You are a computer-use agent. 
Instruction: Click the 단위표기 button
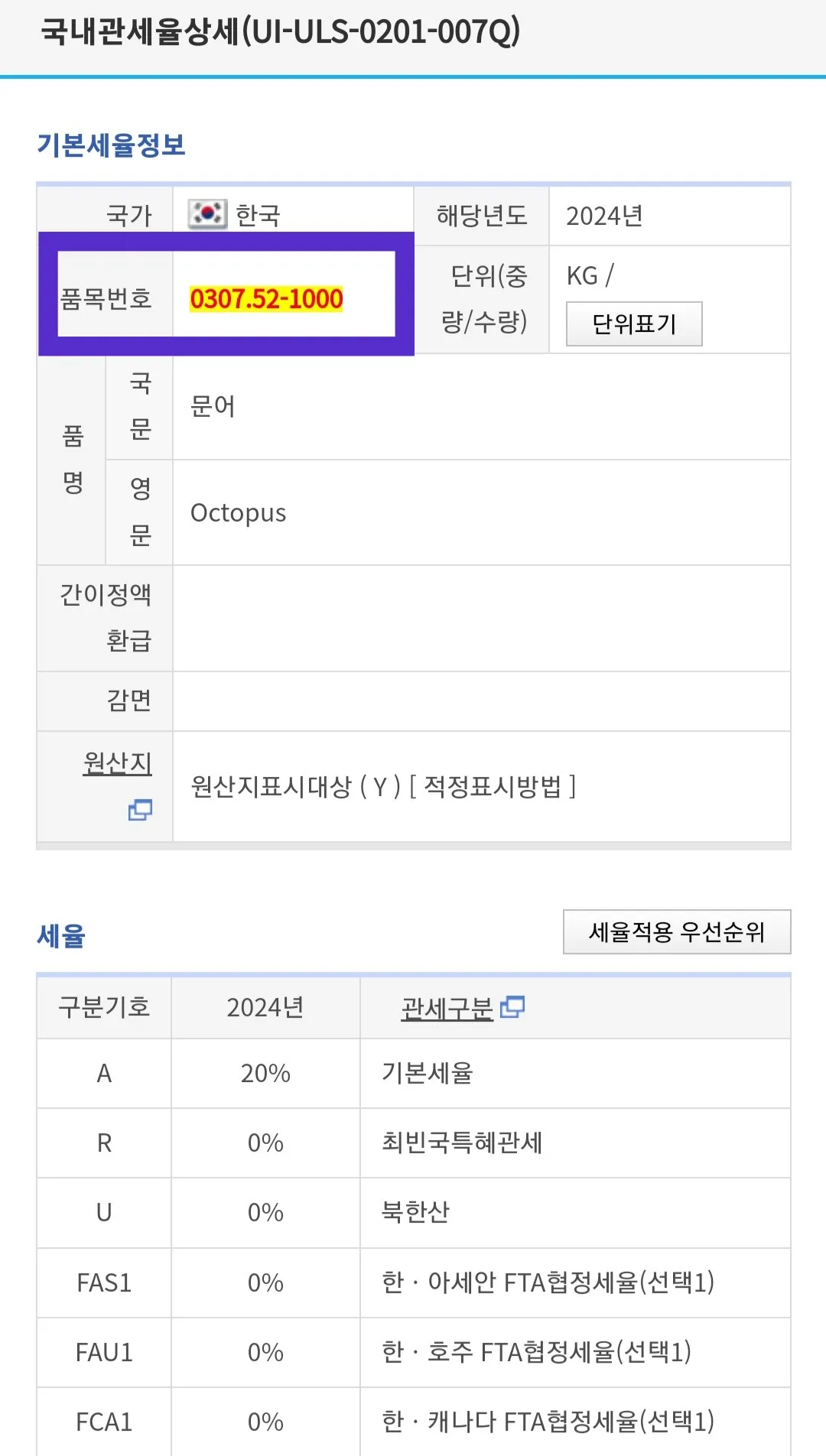[633, 323]
